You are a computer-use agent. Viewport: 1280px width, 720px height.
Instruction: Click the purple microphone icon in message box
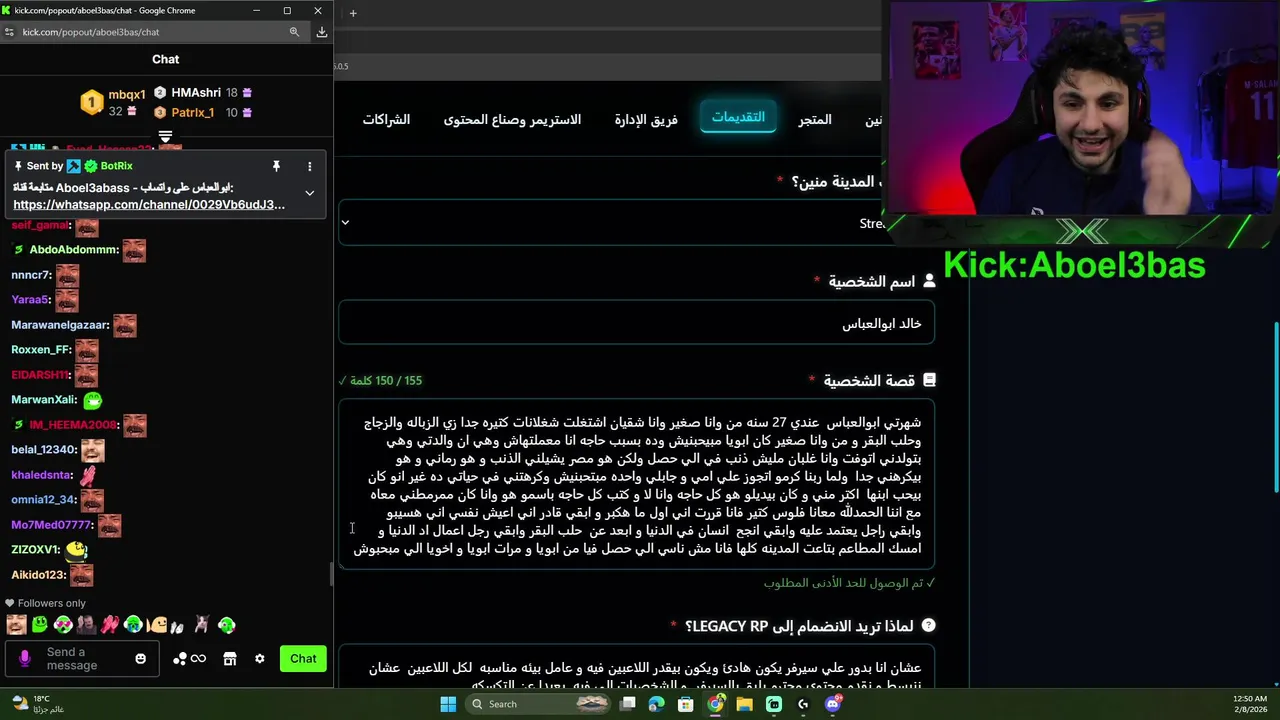coord(25,659)
